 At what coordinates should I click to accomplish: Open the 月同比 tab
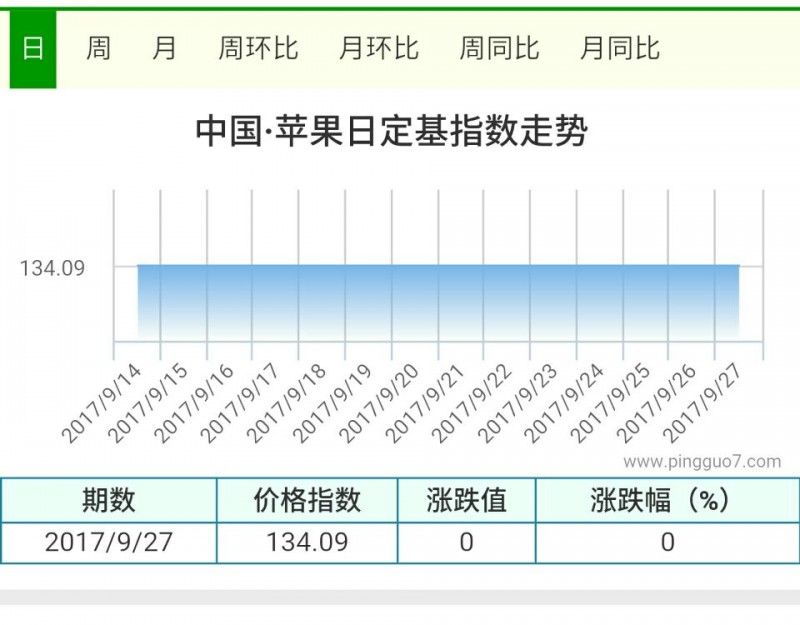(620, 49)
